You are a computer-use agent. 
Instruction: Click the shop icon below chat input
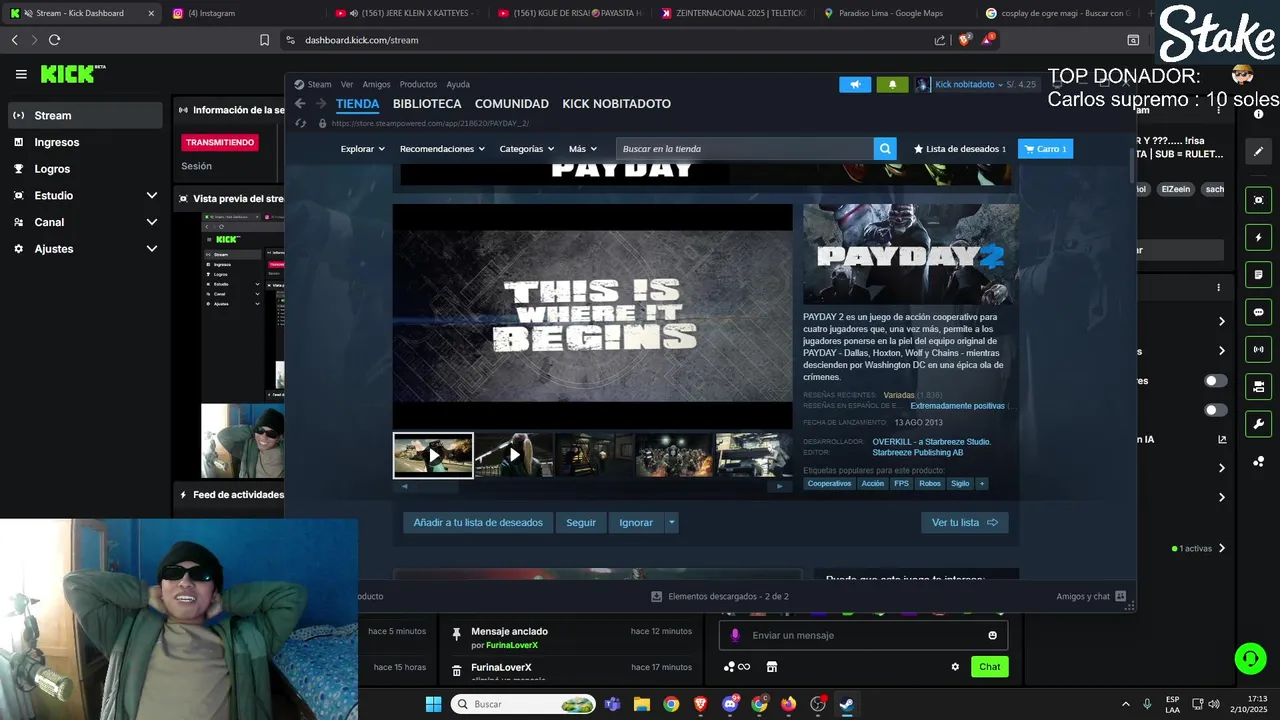pos(771,667)
